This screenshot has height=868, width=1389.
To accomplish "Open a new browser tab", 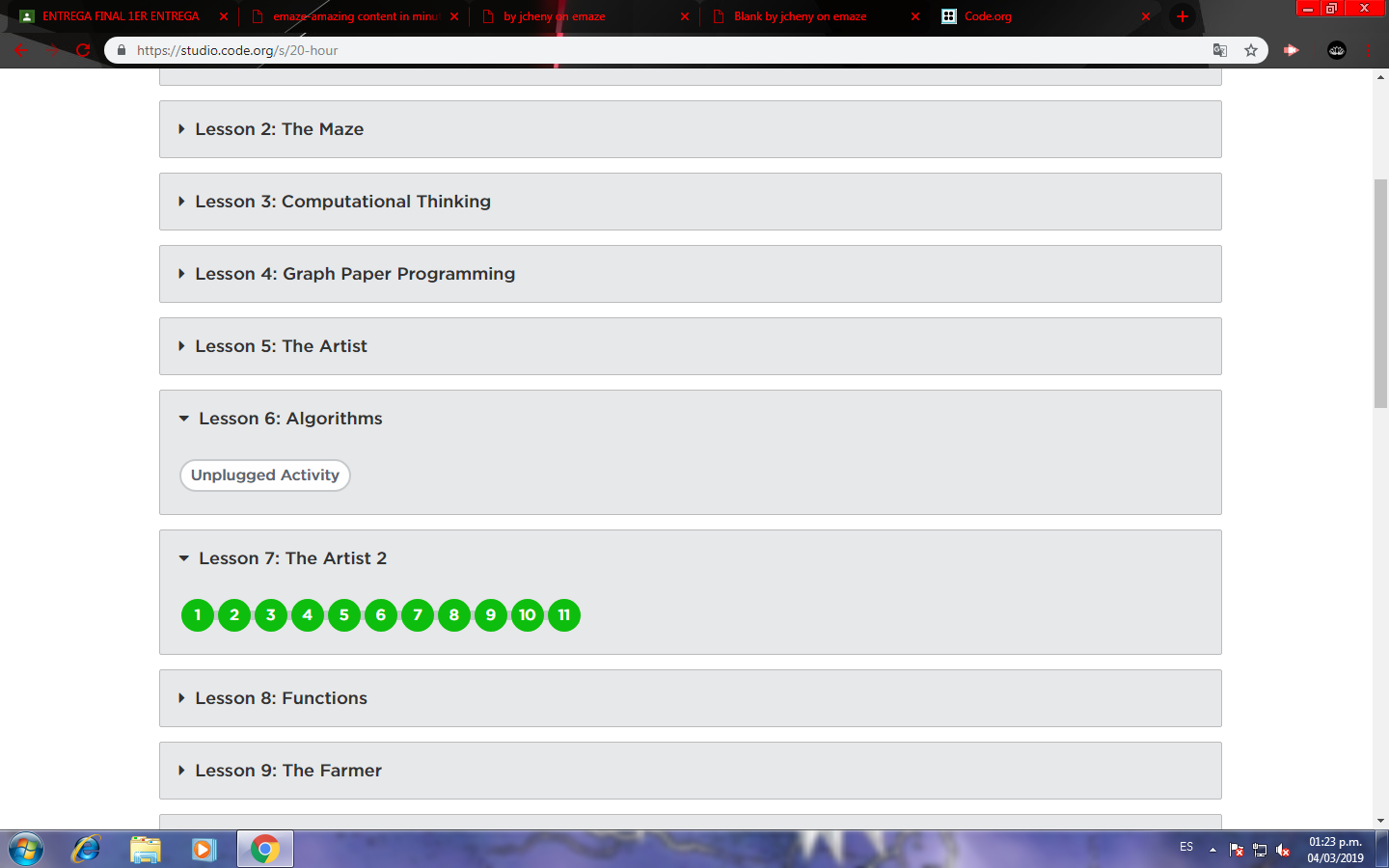I will coord(1183,16).
